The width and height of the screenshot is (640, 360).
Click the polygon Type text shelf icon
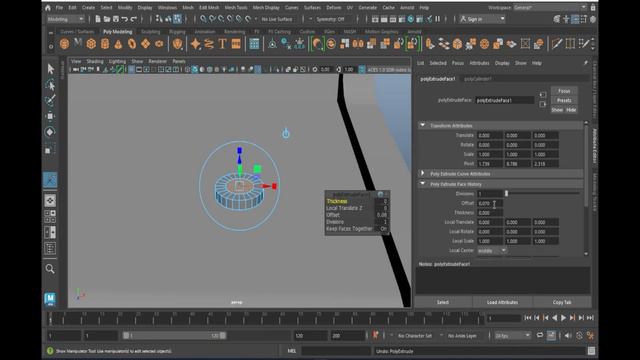pos(222,44)
